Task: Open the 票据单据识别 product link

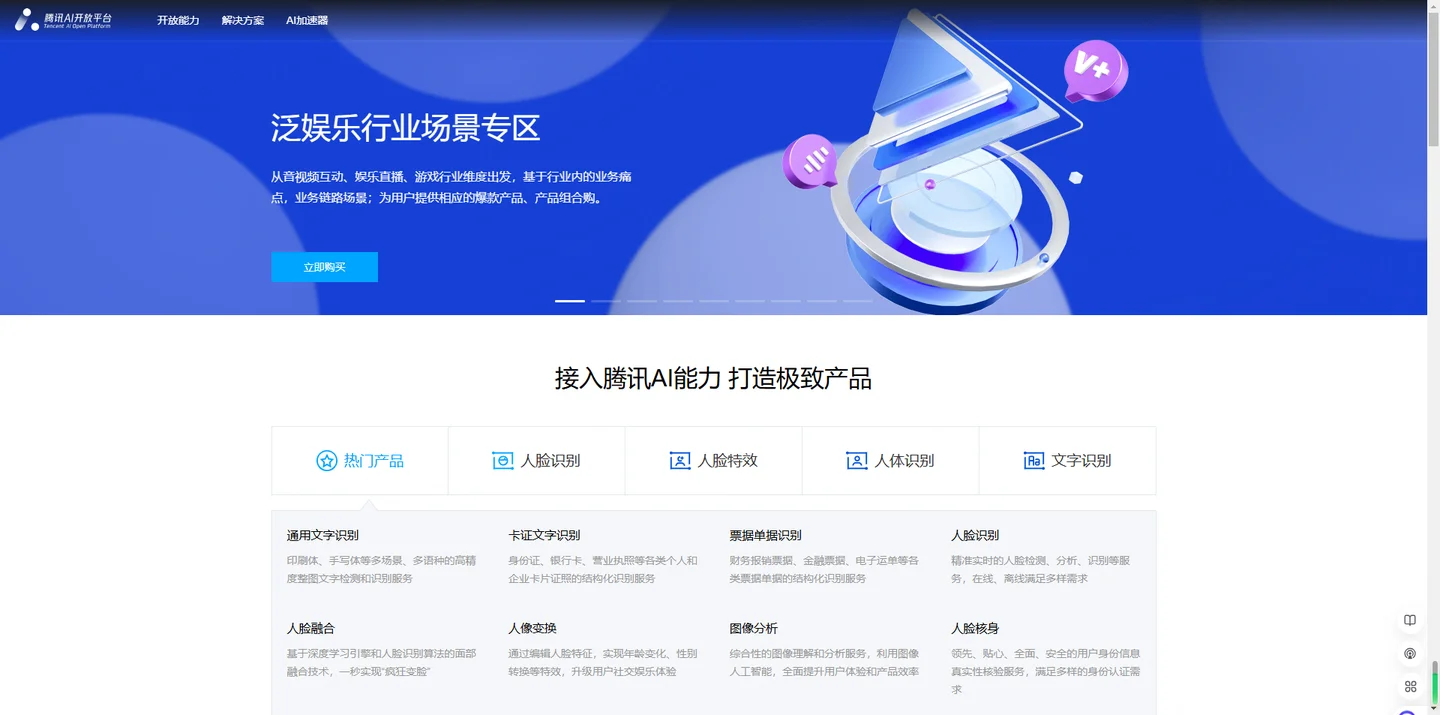Action: click(x=766, y=536)
